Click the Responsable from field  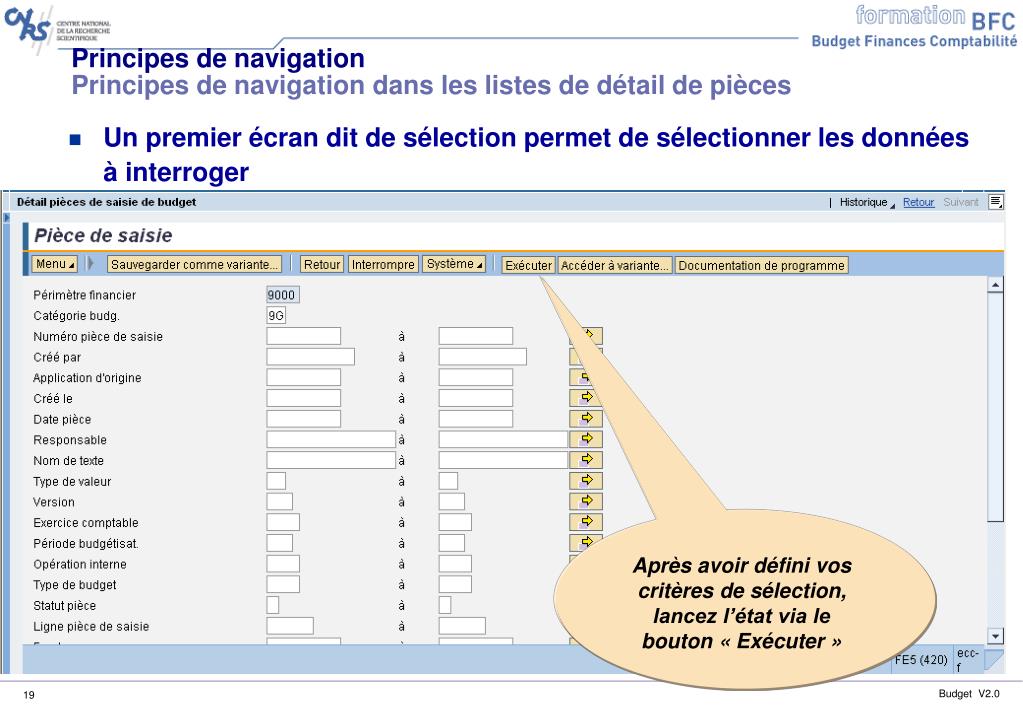click(331, 439)
